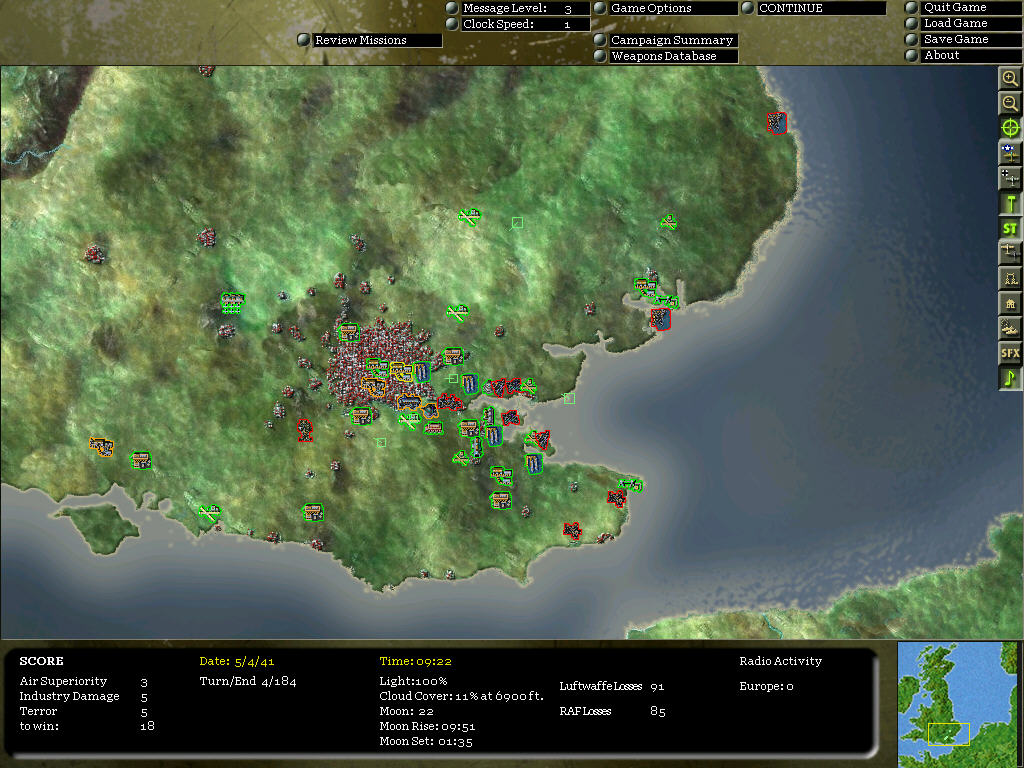Select the green square marker in Thames estuary
The image size is (1024, 768).
(569, 398)
